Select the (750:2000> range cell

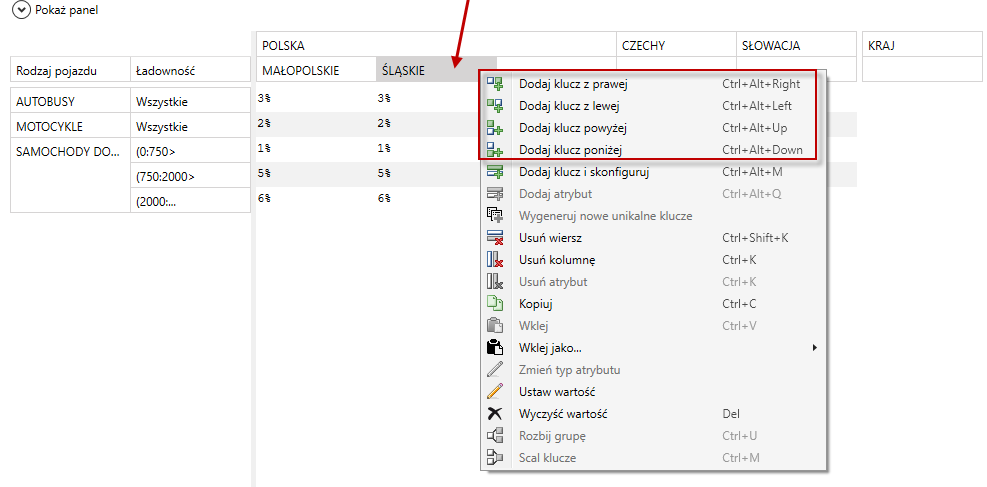pos(191,176)
